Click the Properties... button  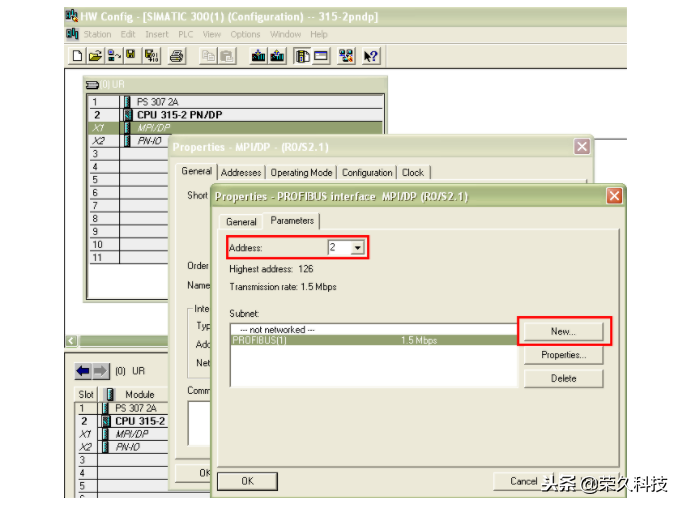tap(563, 355)
